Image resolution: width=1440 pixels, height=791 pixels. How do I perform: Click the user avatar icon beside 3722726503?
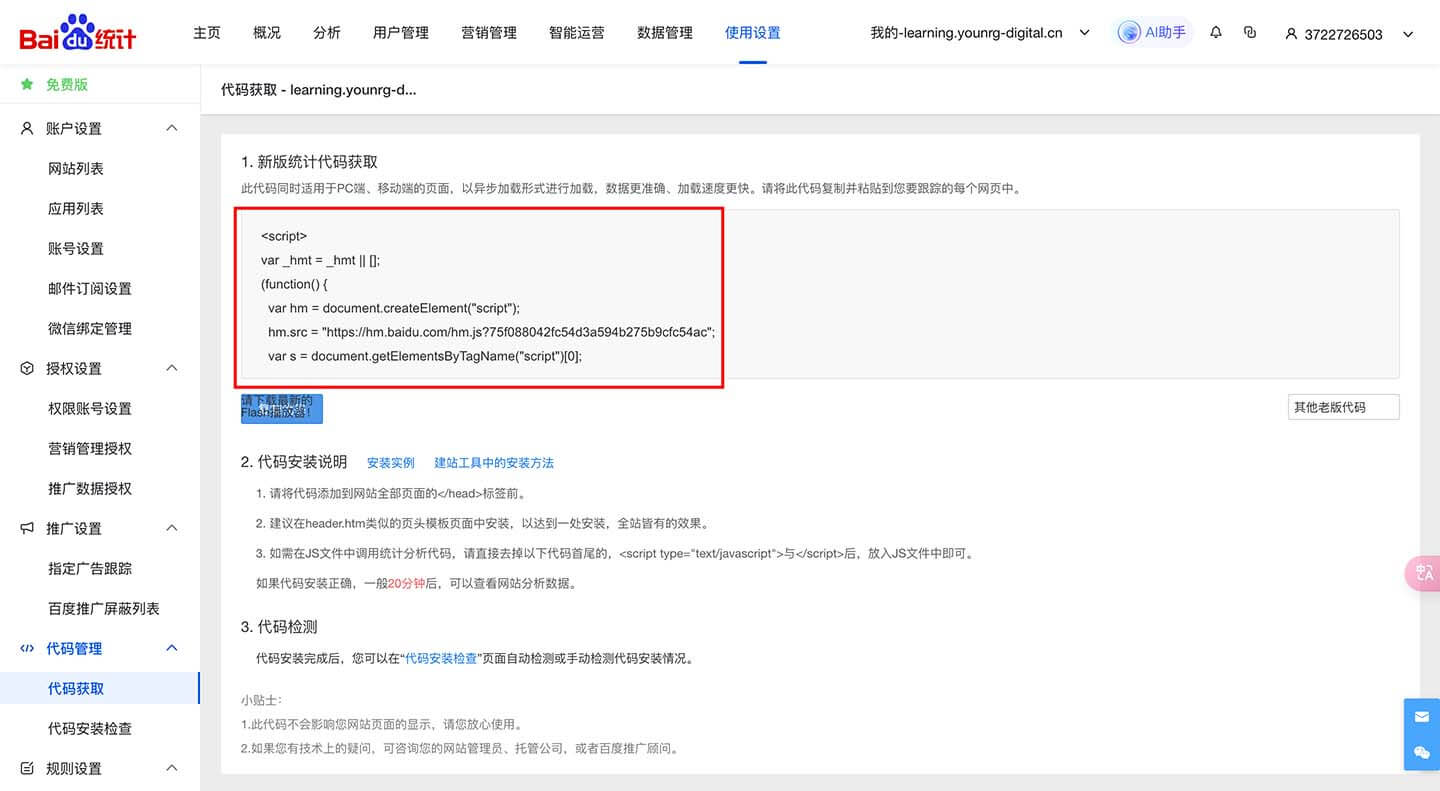click(x=1291, y=34)
